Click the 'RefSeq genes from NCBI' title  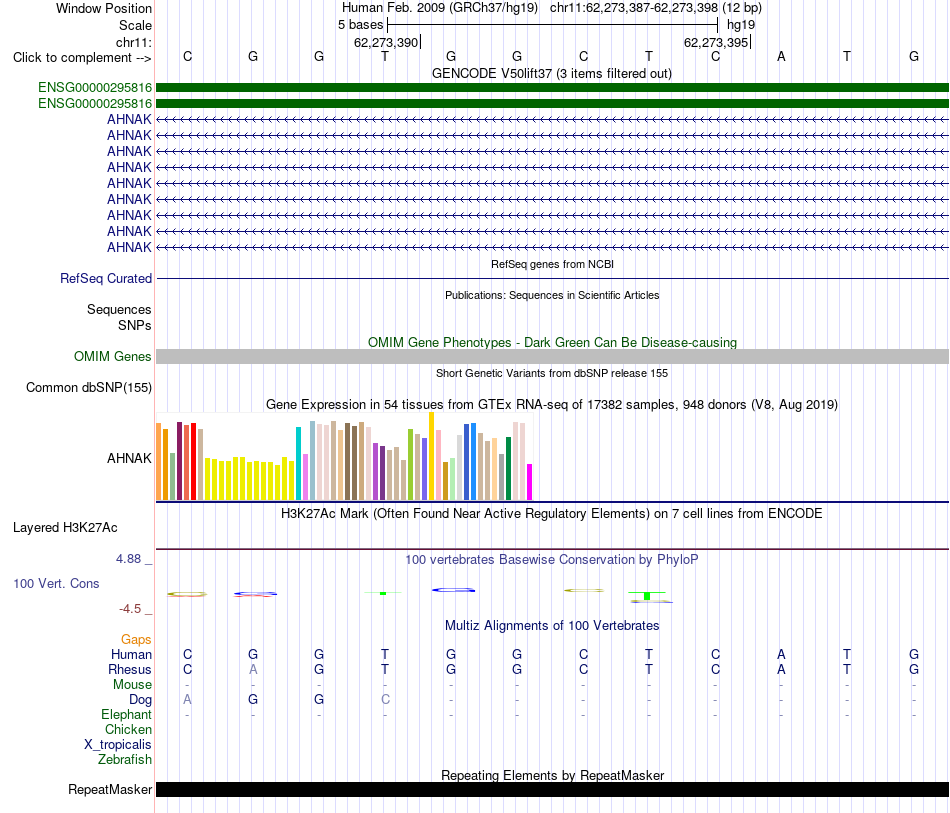click(x=552, y=264)
